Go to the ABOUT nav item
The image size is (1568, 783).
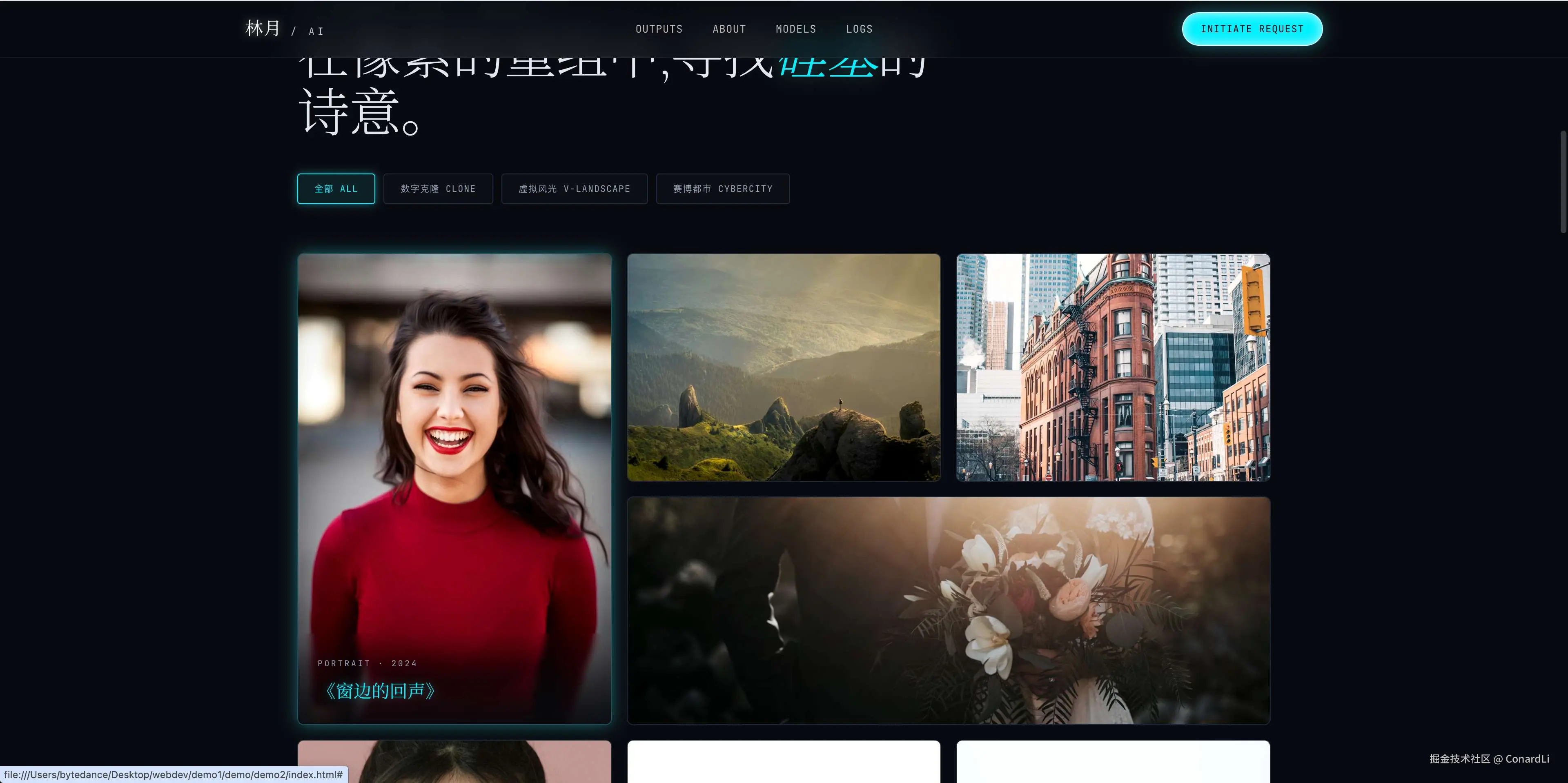tap(728, 29)
